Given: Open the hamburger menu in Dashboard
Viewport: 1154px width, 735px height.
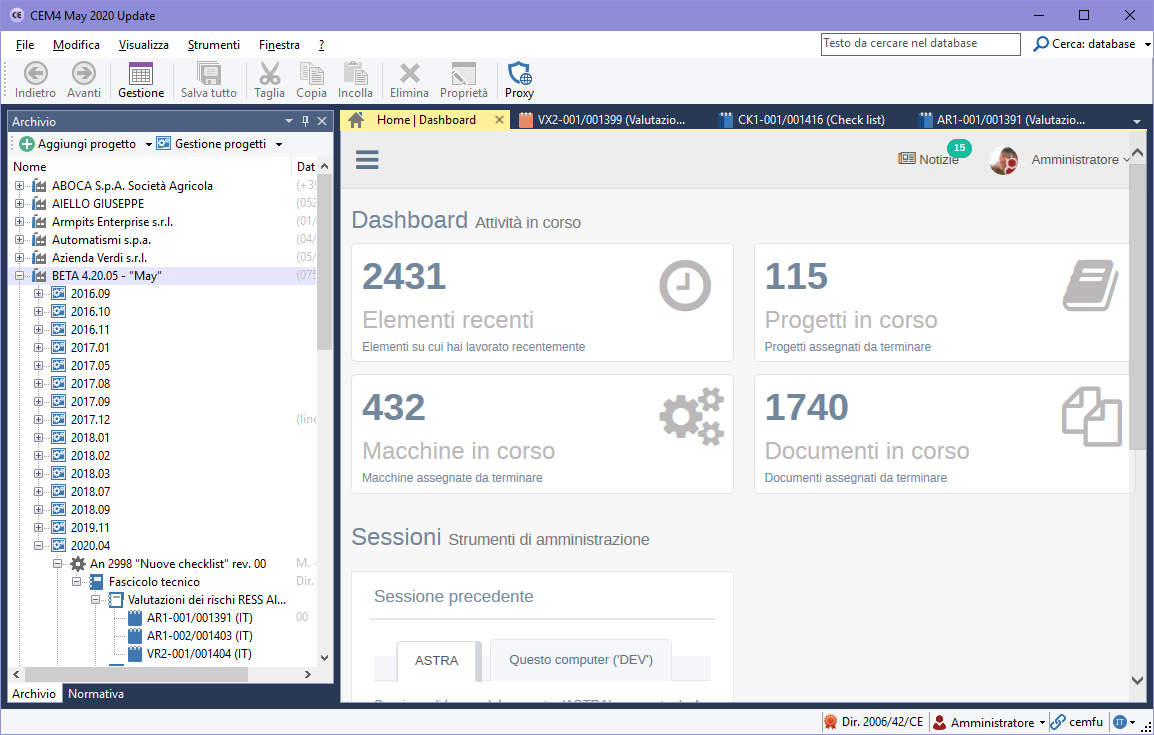Looking at the screenshot, I should (367, 161).
